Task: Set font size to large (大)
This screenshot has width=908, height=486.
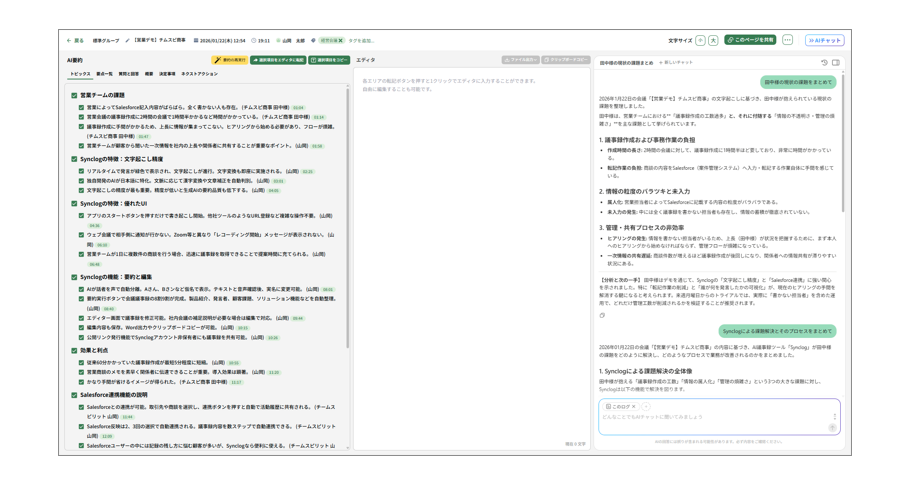Action: tap(713, 41)
